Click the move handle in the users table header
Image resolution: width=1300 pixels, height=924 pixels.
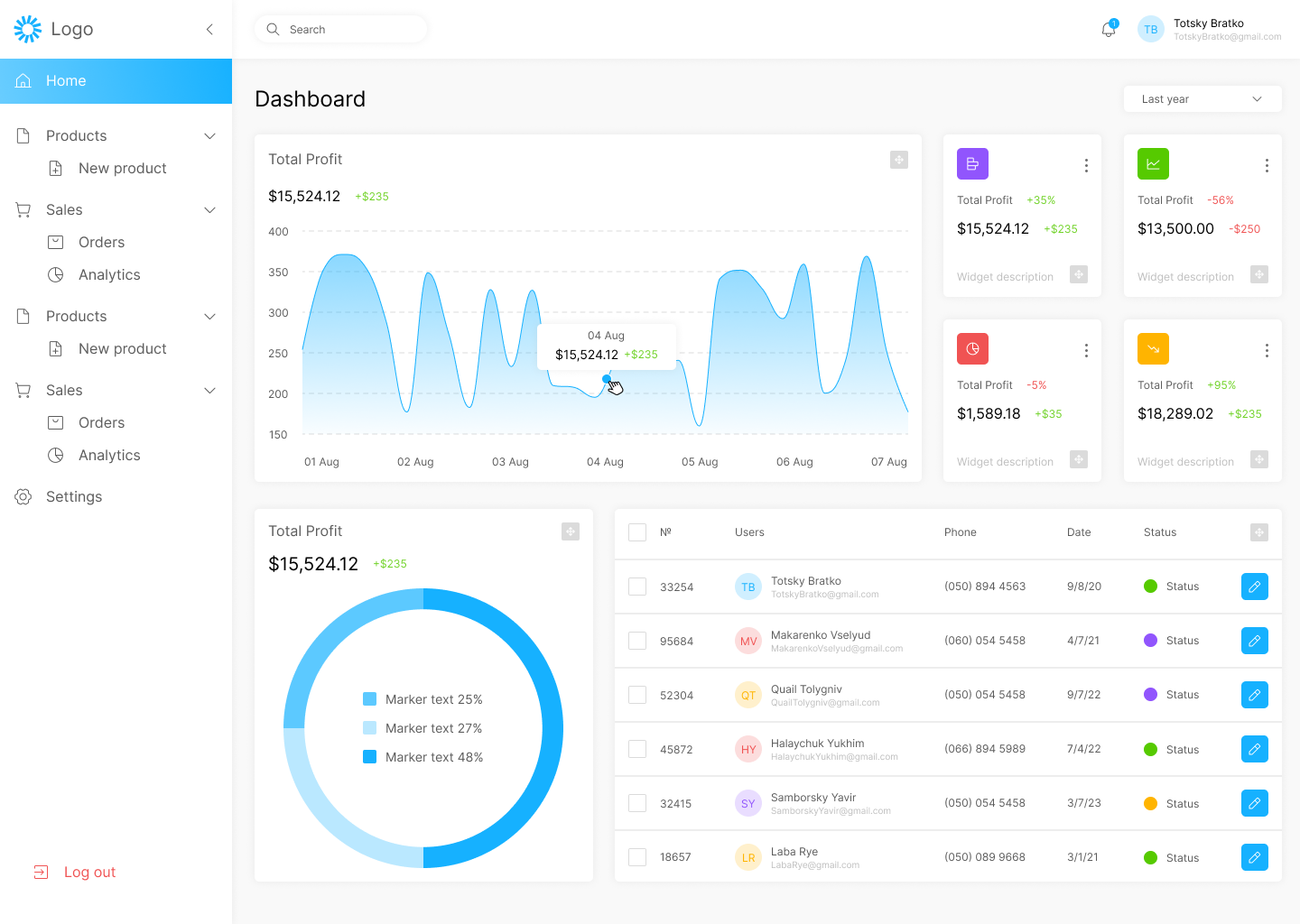(x=1259, y=532)
